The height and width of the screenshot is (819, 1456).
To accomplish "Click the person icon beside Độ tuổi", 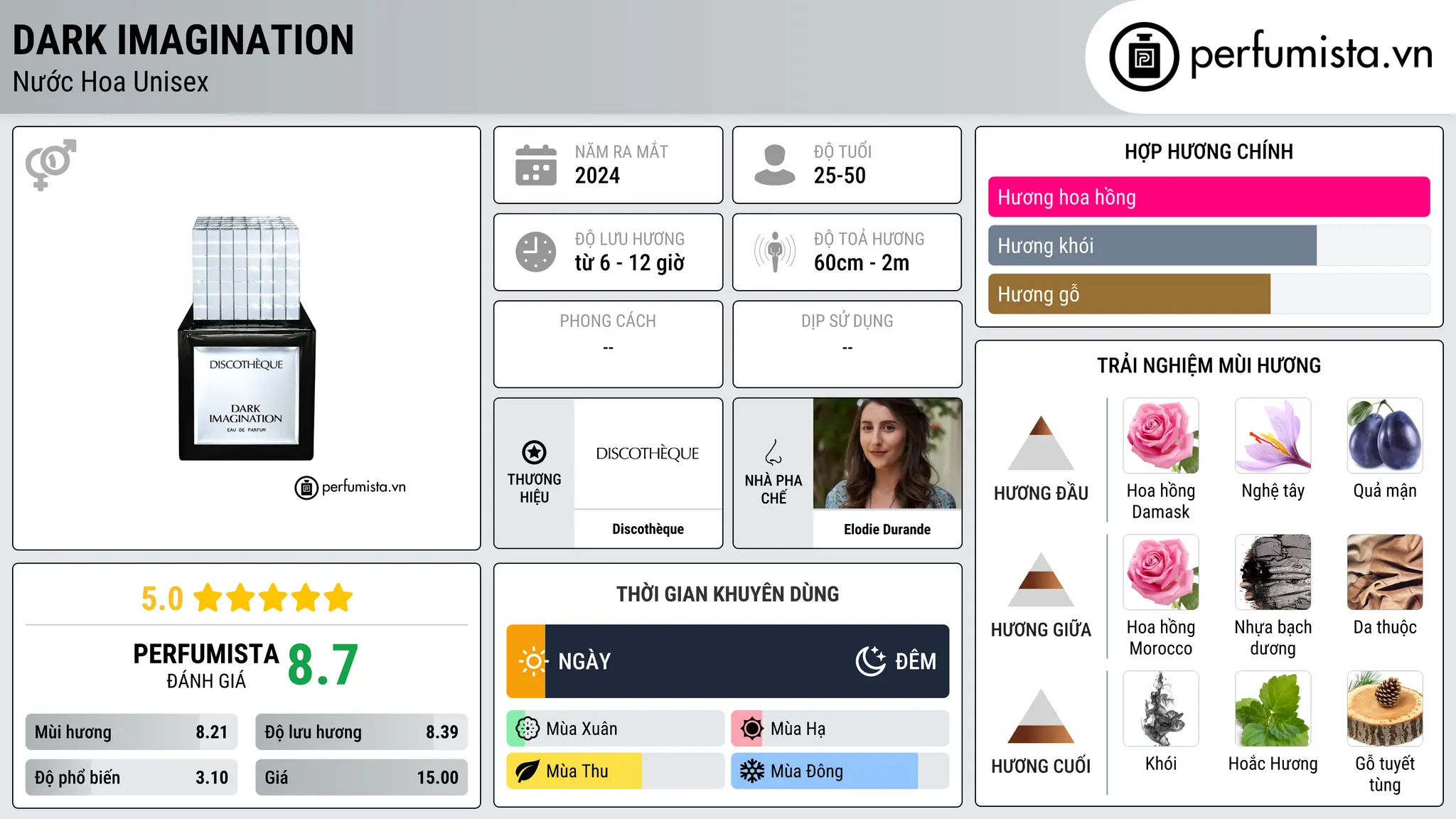I will tap(774, 165).
